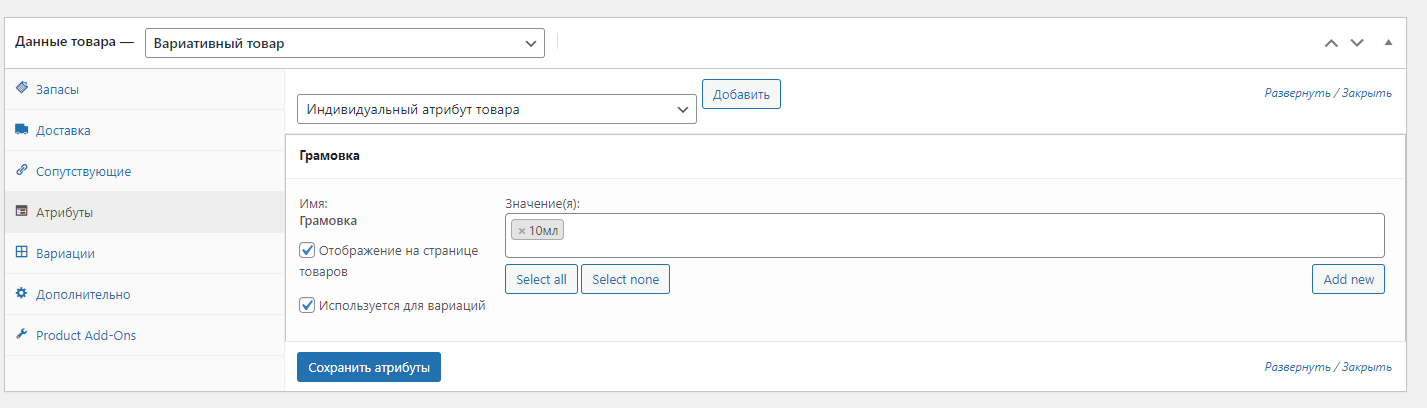Image resolution: width=1427 pixels, height=408 pixels.
Task: Click the Select all button
Action: (x=541, y=279)
